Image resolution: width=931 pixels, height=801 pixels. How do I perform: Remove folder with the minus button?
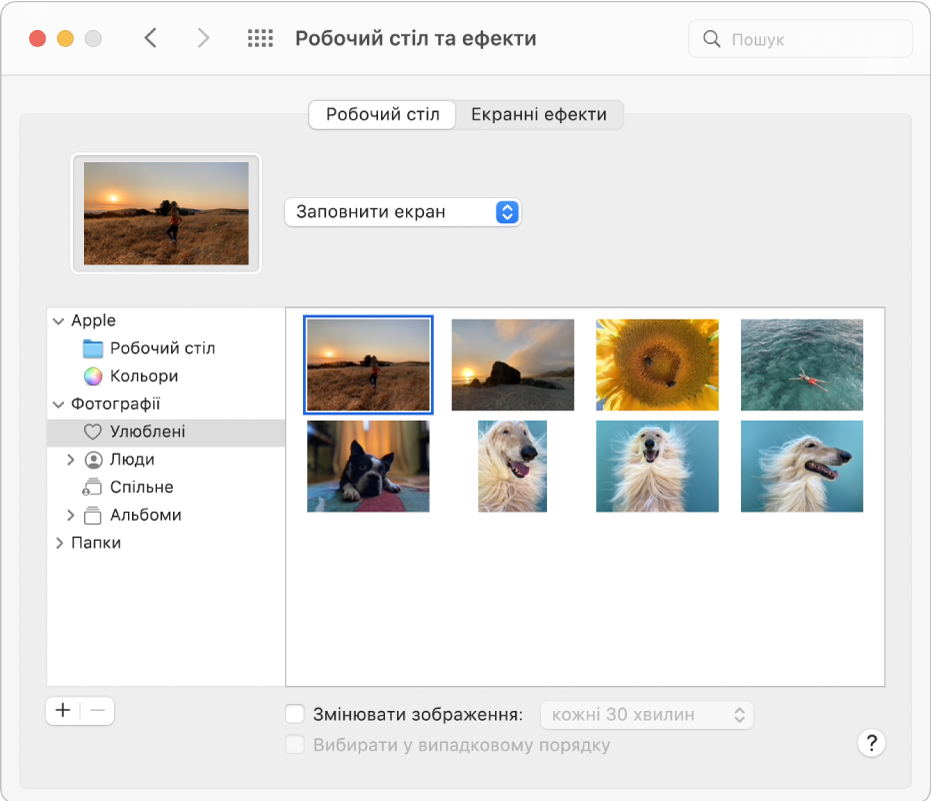click(x=97, y=710)
